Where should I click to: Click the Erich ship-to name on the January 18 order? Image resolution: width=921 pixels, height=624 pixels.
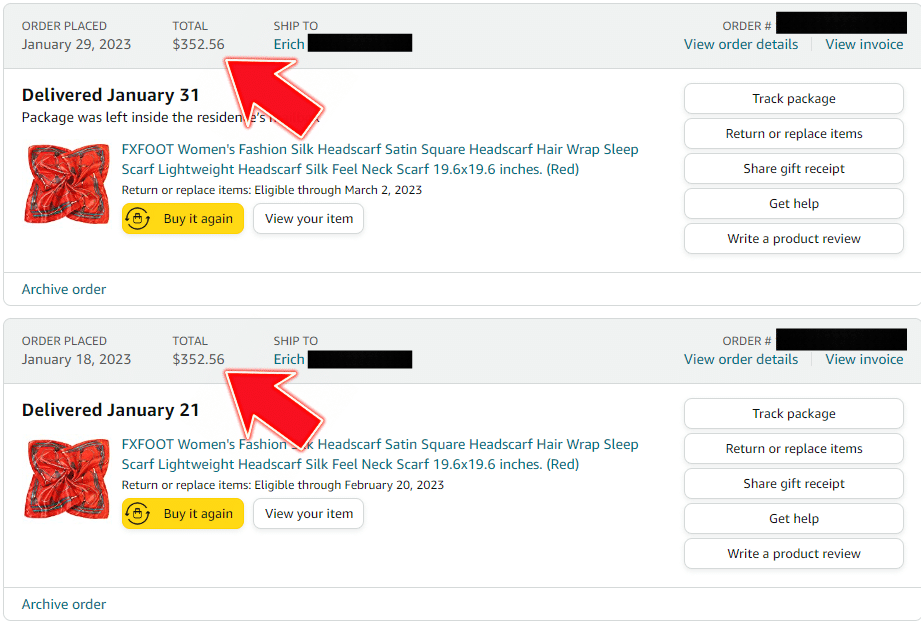(x=289, y=360)
